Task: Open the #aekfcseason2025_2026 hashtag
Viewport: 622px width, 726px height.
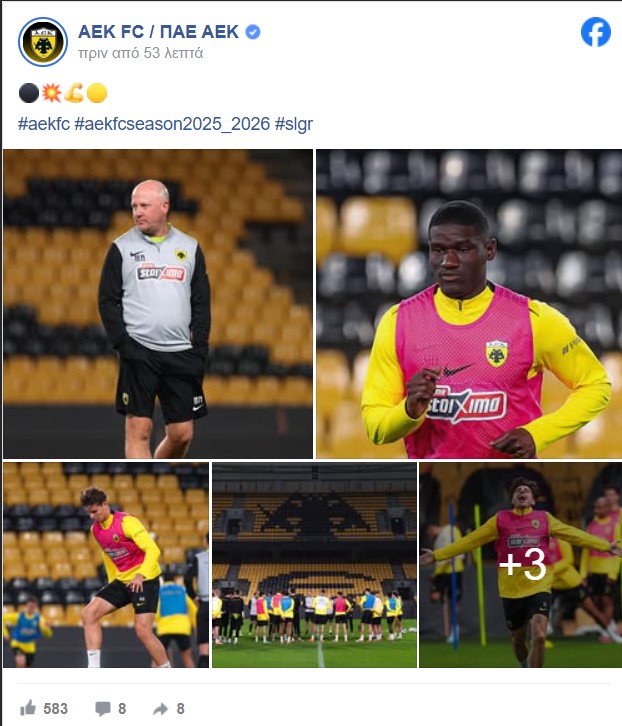Action: click(x=172, y=124)
